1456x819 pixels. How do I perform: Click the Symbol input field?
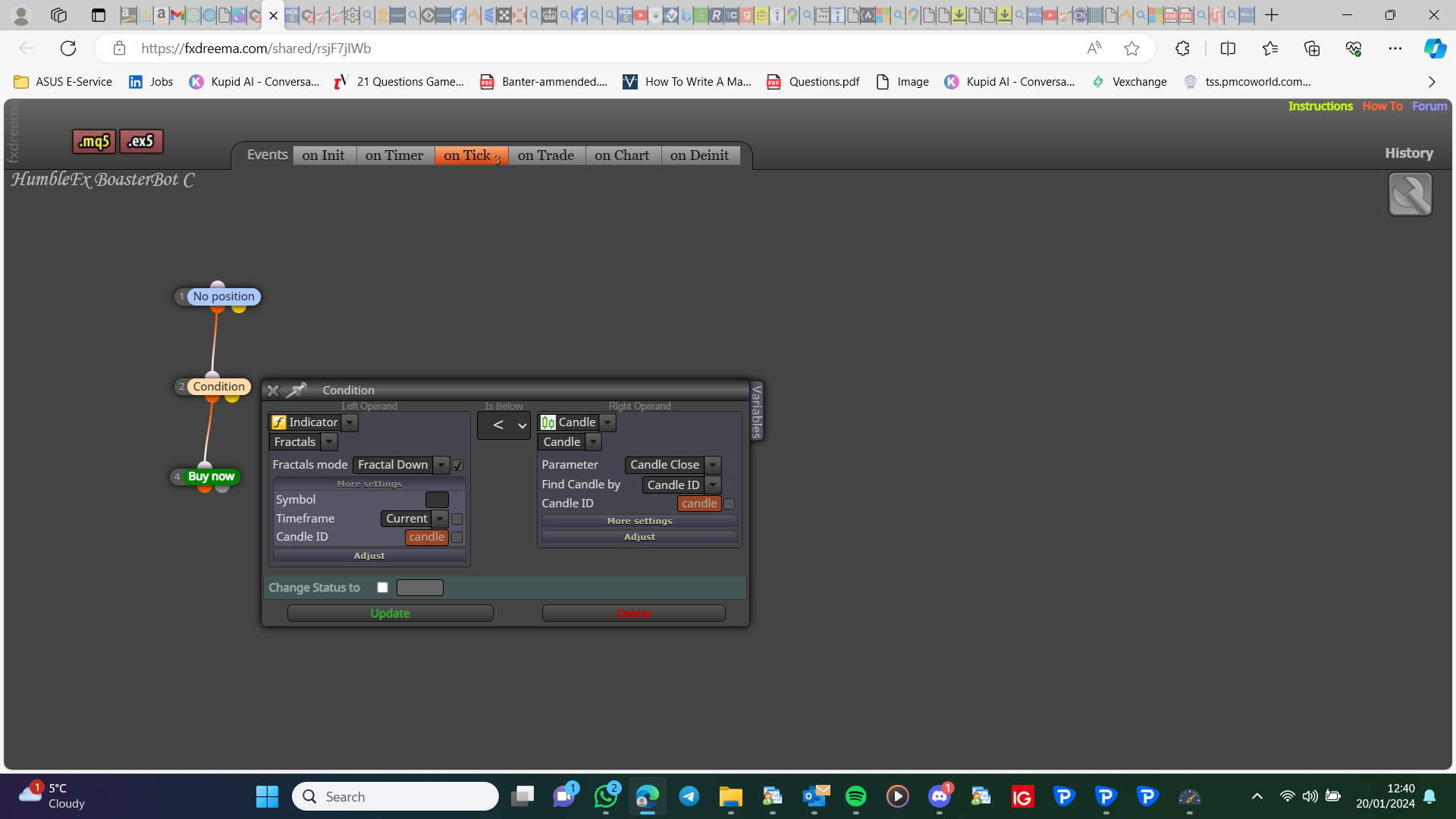coord(437,500)
